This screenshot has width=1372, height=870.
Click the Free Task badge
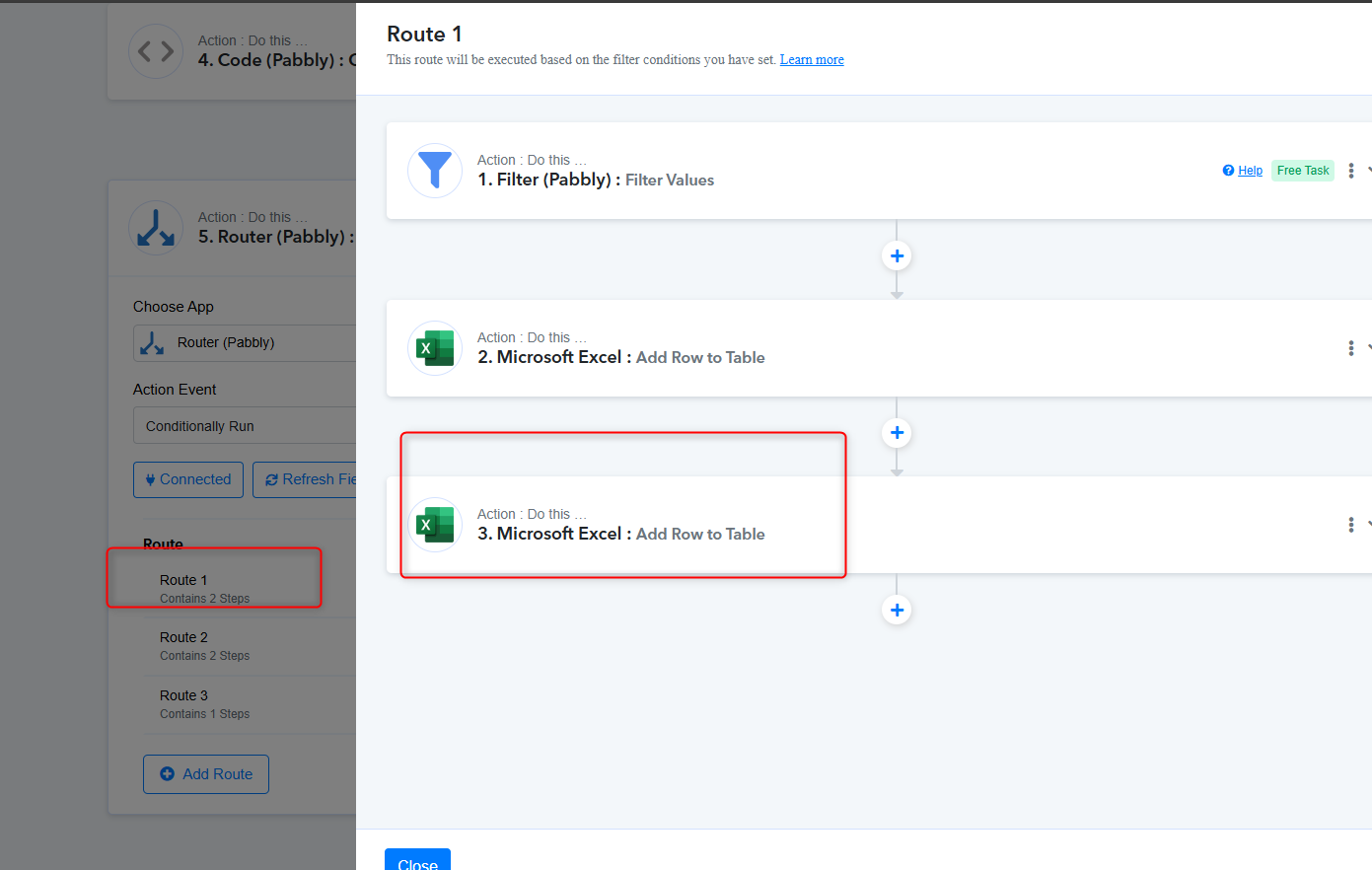(x=1303, y=171)
